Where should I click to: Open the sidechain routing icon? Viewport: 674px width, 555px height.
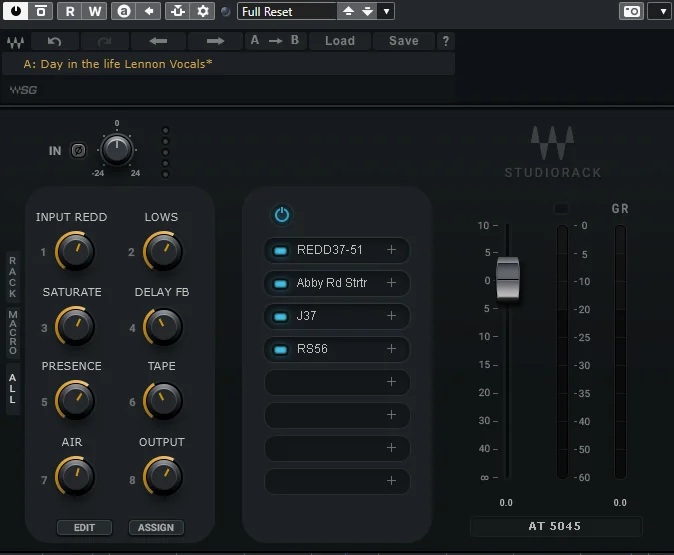click(x=178, y=11)
